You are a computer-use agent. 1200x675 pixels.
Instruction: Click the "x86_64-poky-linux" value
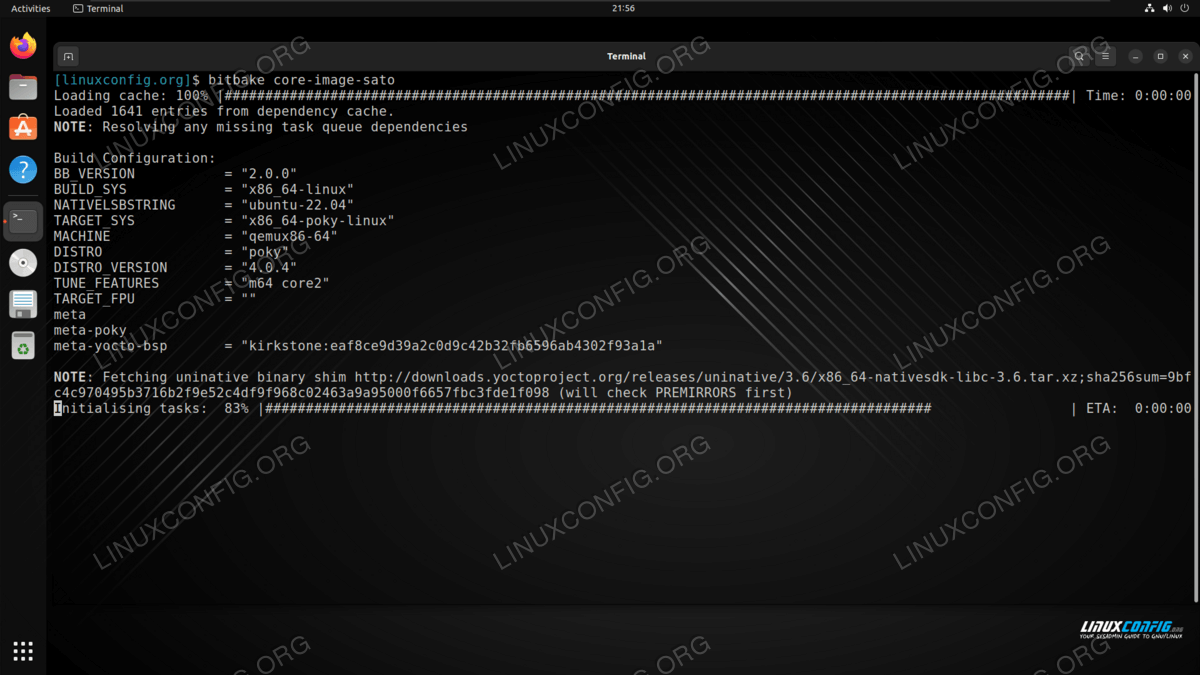(x=318, y=221)
